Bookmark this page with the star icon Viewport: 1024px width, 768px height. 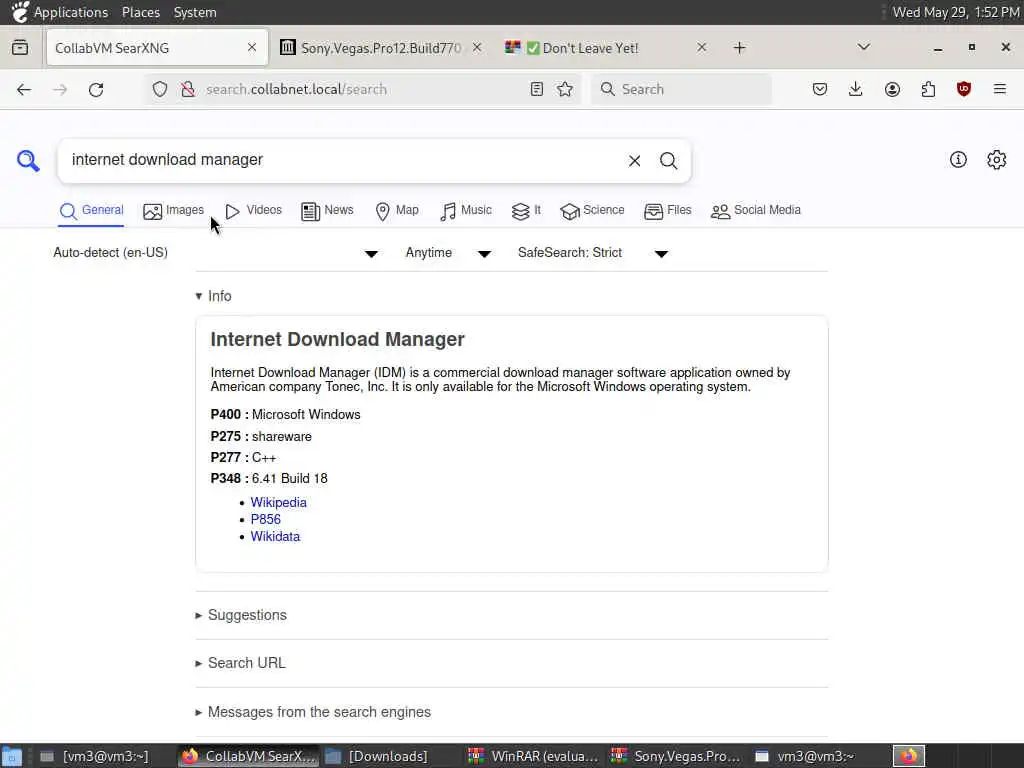pyautogui.click(x=565, y=89)
